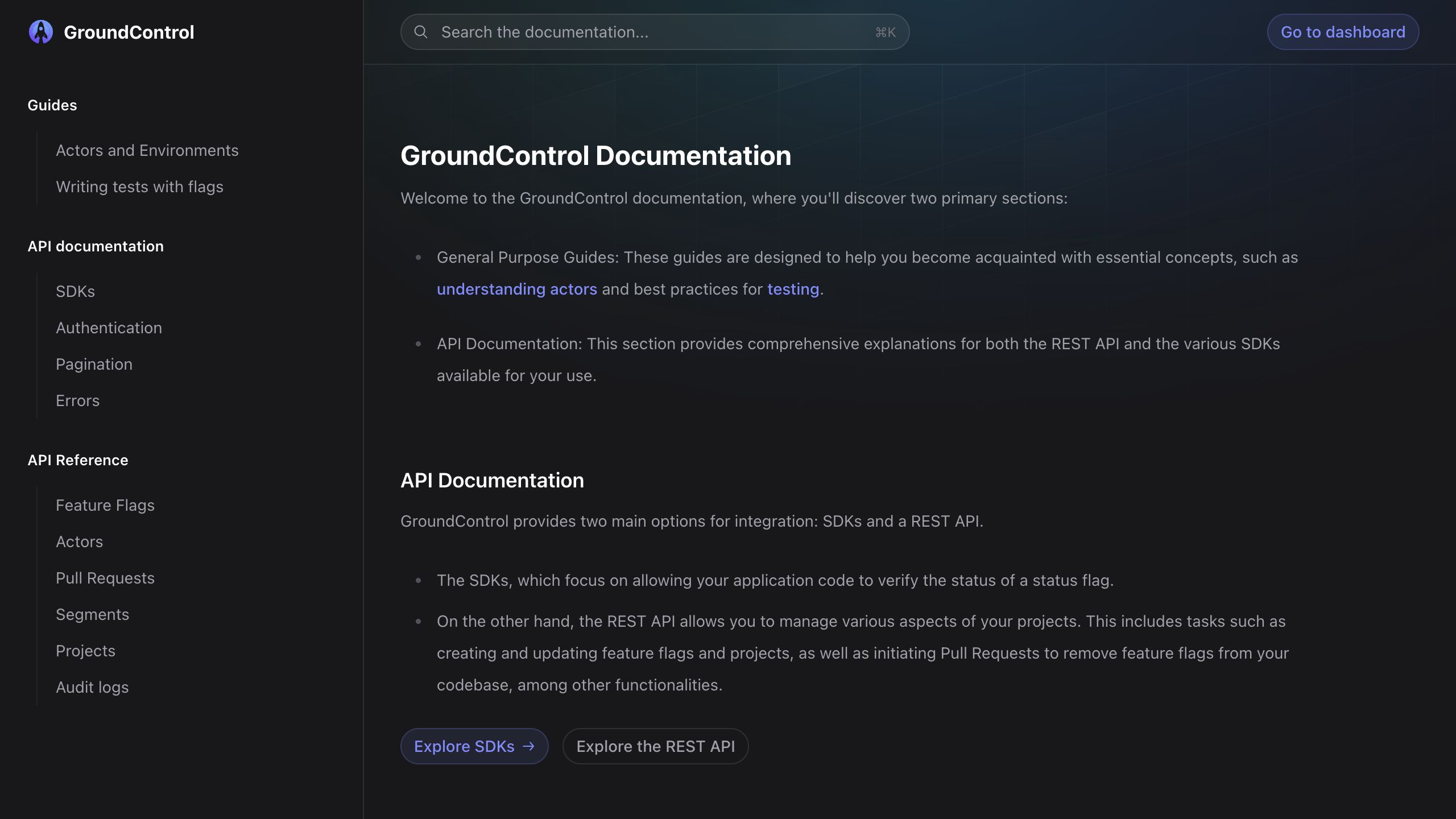Viewport: 1456px width, 819px height.
Task: Open Pull Requests reference page
Action: 105,578
